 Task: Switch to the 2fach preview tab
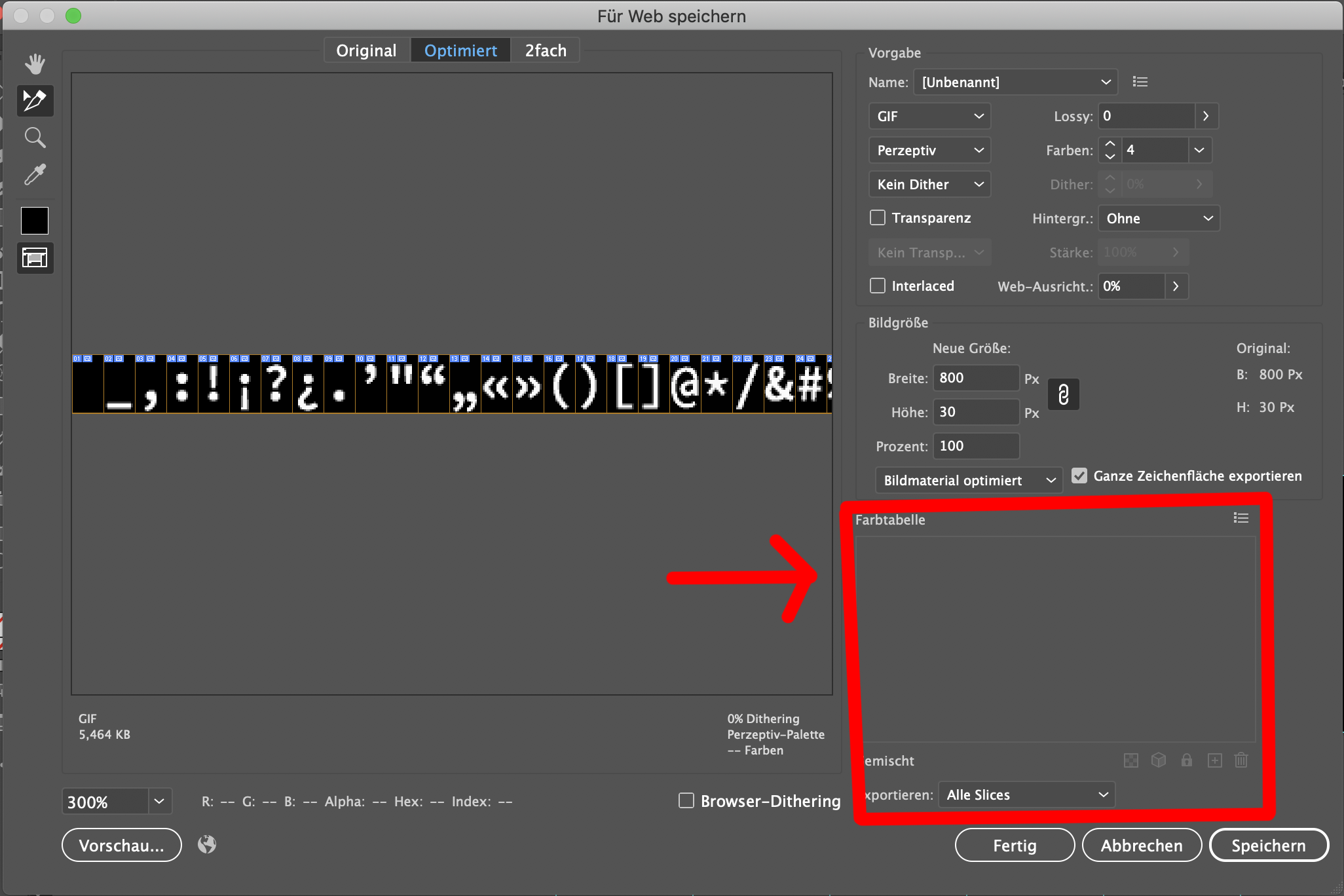pyautogui.click(x=546, y=50)
